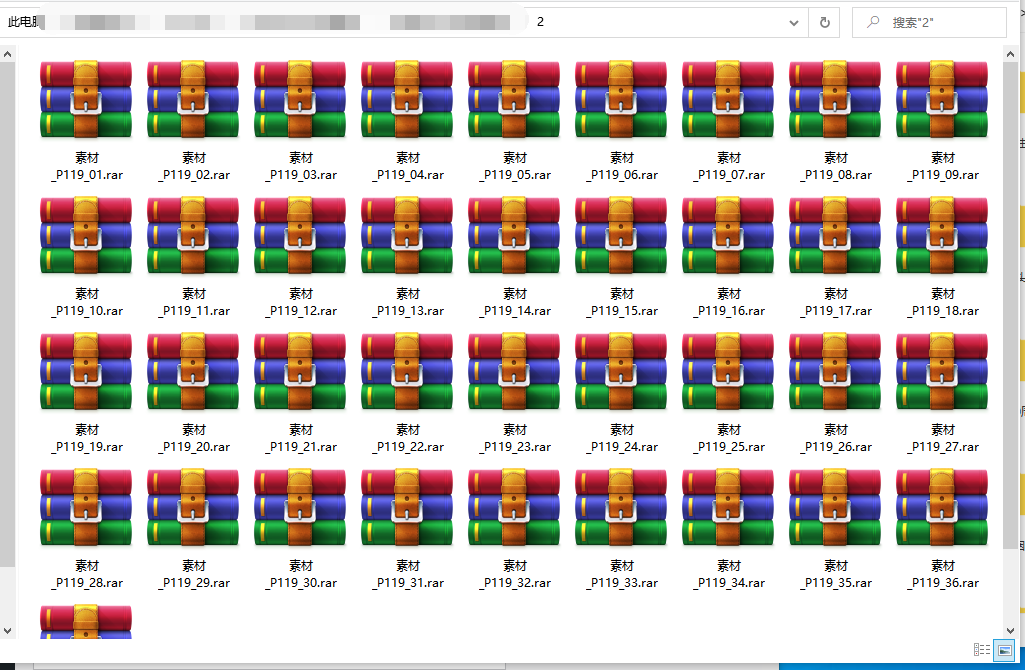Select the 素材_P119_26.rar archive icon
Image resolution: width=1025 pixels, height=670 pixels.
835,371
